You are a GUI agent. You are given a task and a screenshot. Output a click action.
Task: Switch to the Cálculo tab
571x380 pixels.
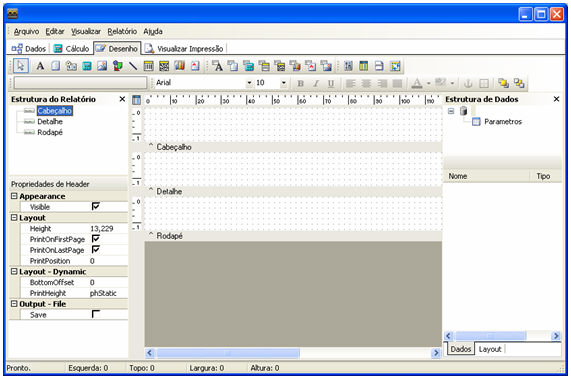[x=71, y=48]
